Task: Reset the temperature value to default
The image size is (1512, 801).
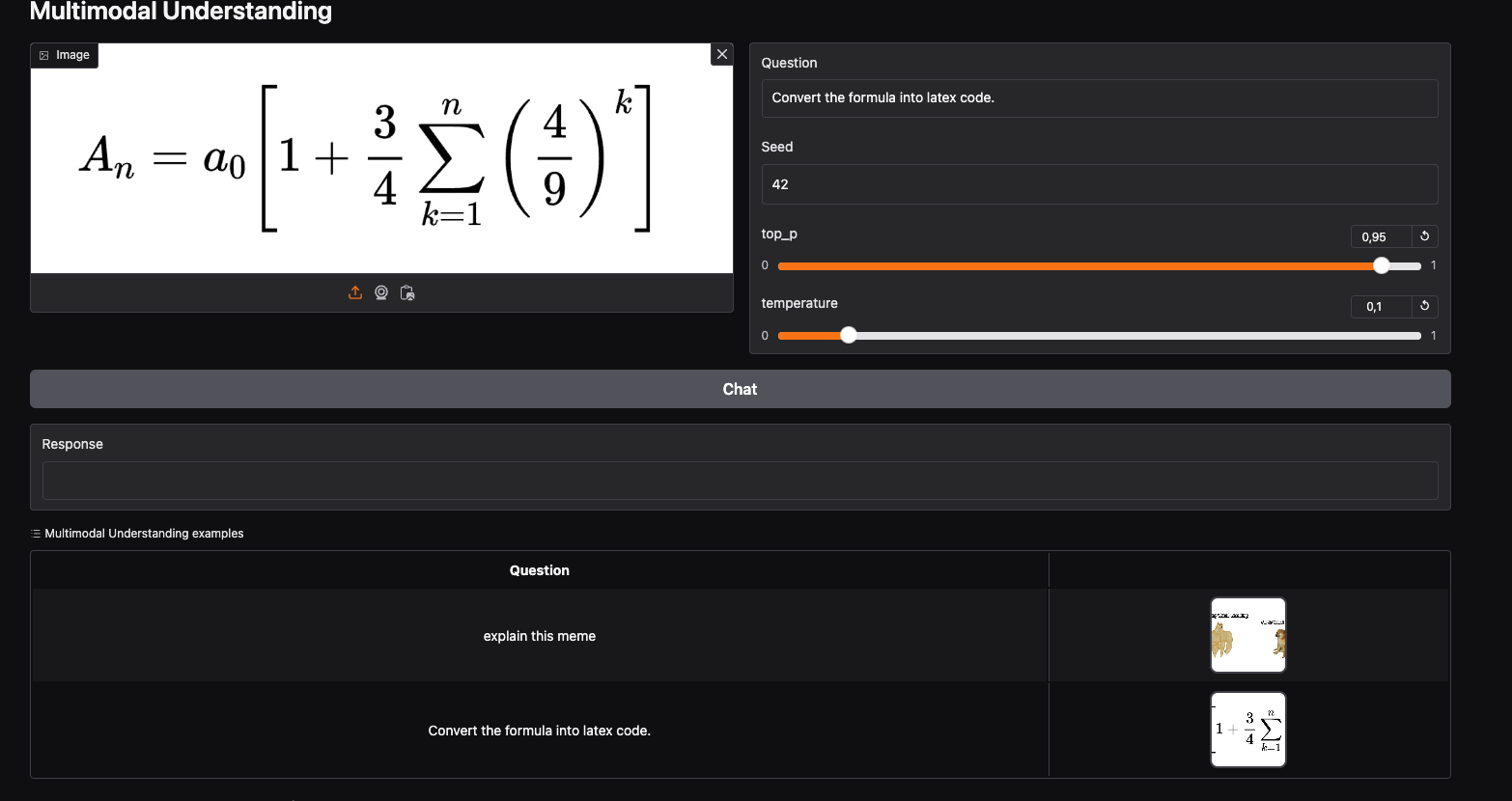Action: (x=1424, y=306)
